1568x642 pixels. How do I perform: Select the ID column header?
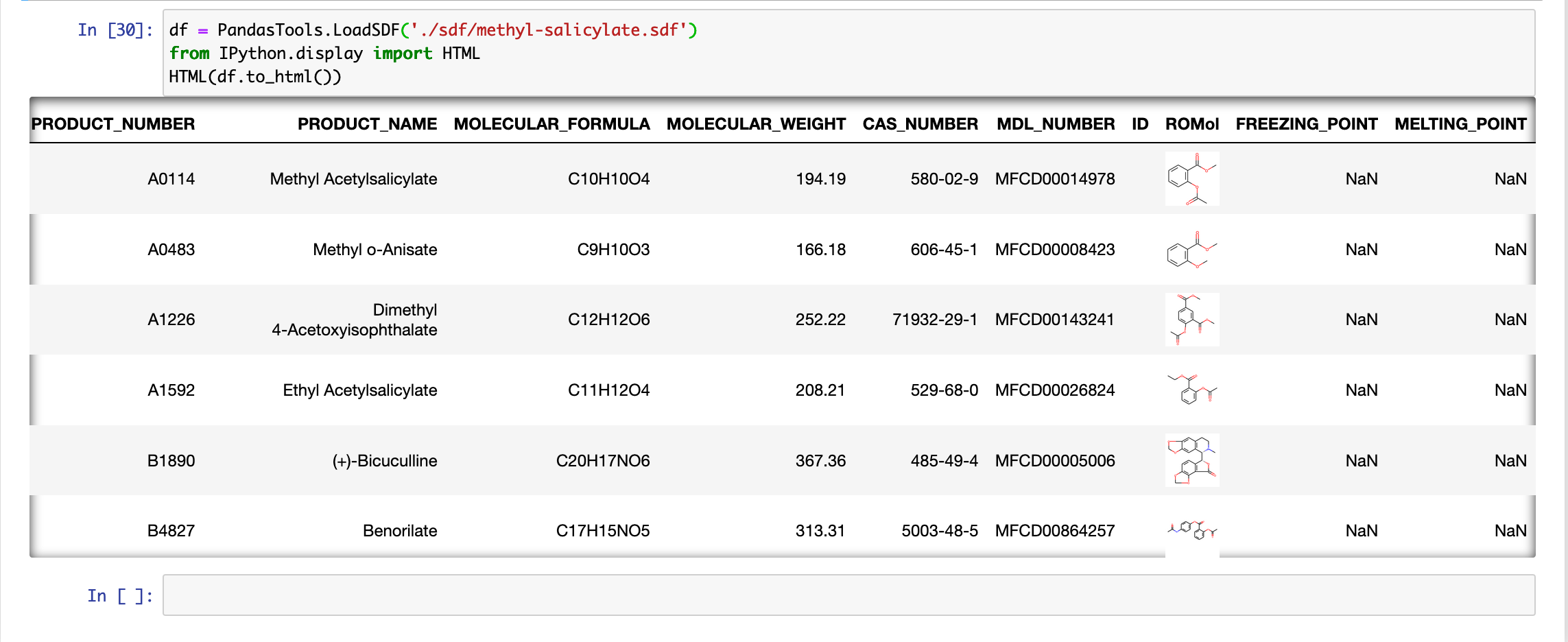click(x=1140, y=124)
